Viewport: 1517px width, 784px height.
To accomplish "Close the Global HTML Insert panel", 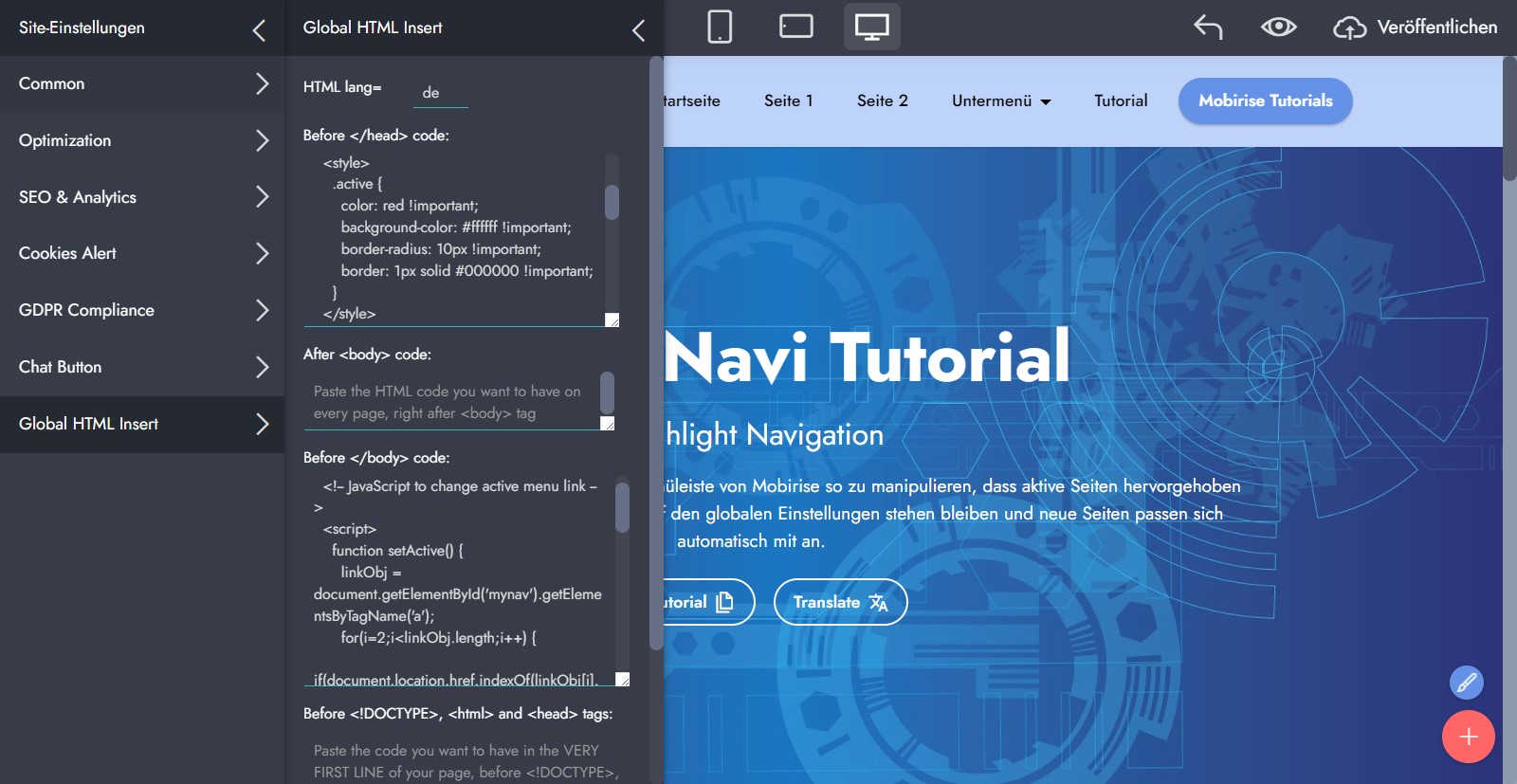I will (x=638, y=30).
